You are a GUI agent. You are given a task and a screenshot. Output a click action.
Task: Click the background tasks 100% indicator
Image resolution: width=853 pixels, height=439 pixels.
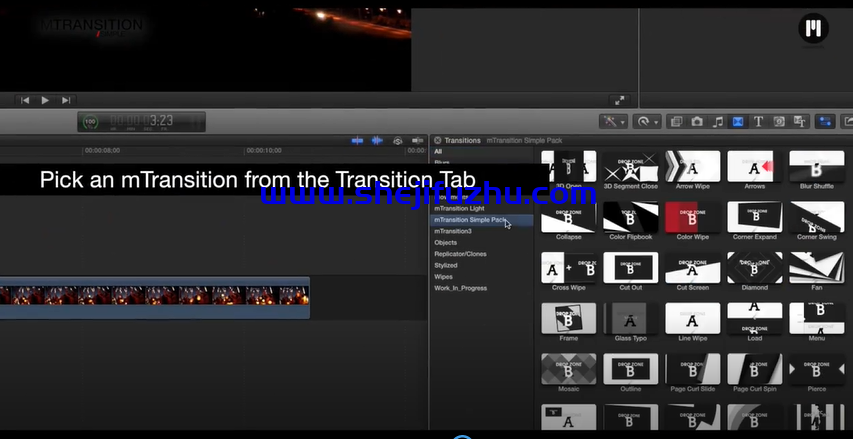coord(90,122)
